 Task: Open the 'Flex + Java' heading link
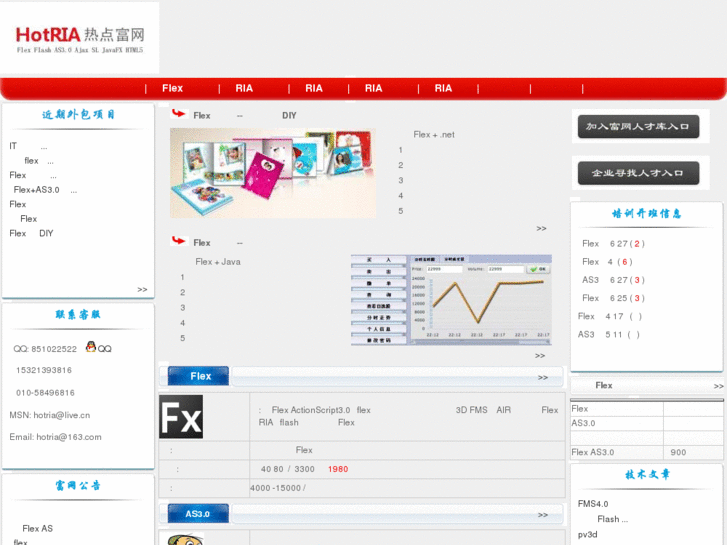point(218,262)
